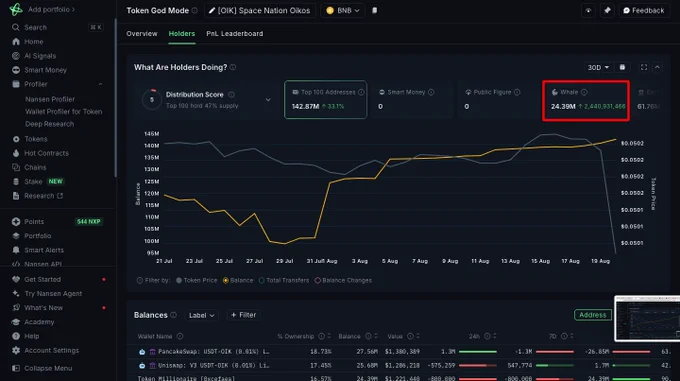Select the Top 100 Addresses card
The image size is (680, 381).
point(326,99)
